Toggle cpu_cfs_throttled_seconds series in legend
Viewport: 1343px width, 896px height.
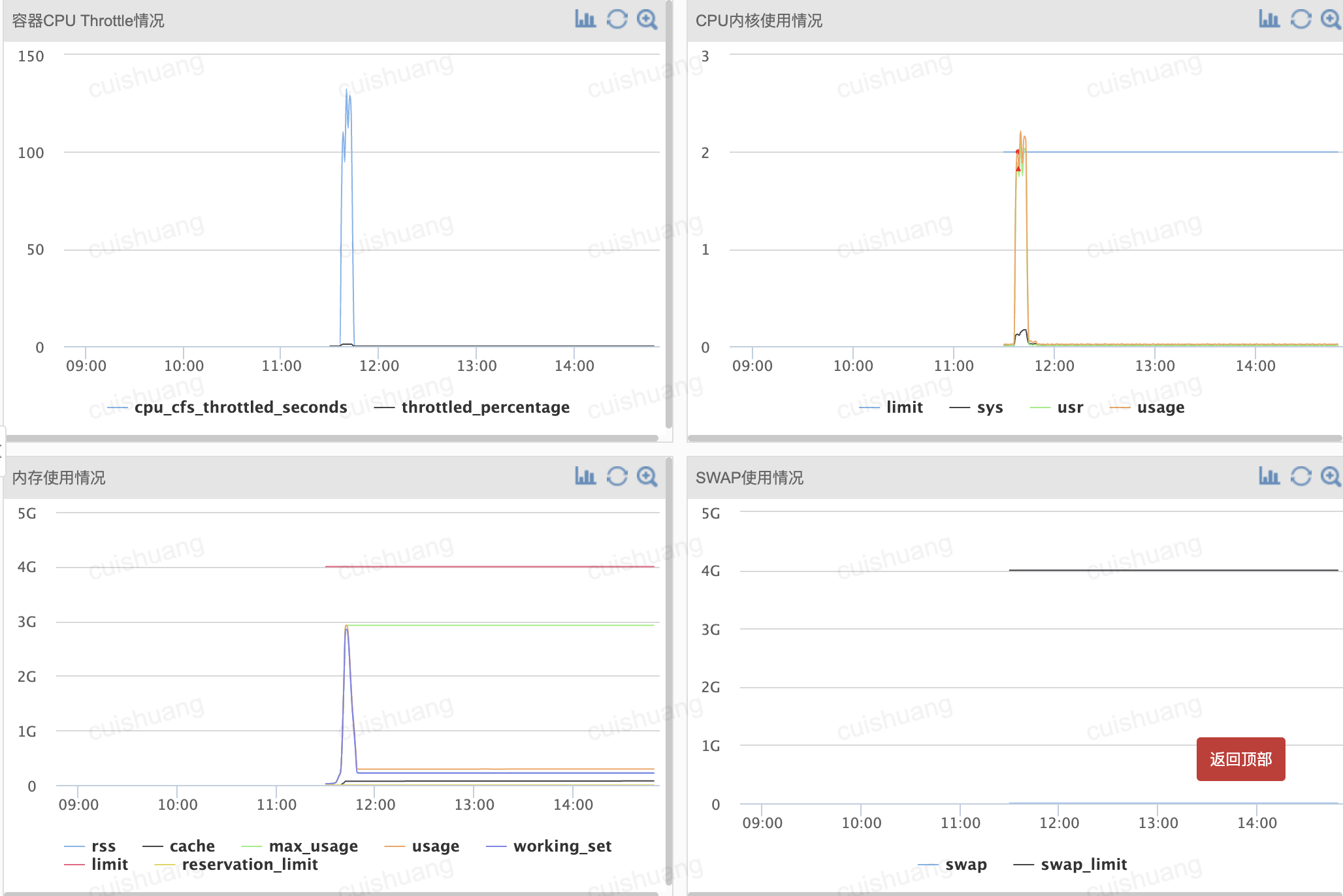pos(240,408)
